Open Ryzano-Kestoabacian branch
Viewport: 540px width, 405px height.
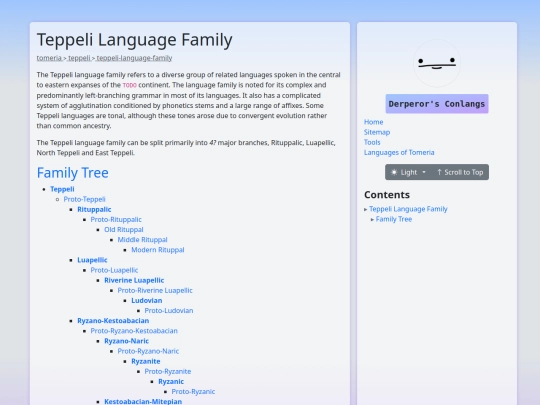coord(113,321)
